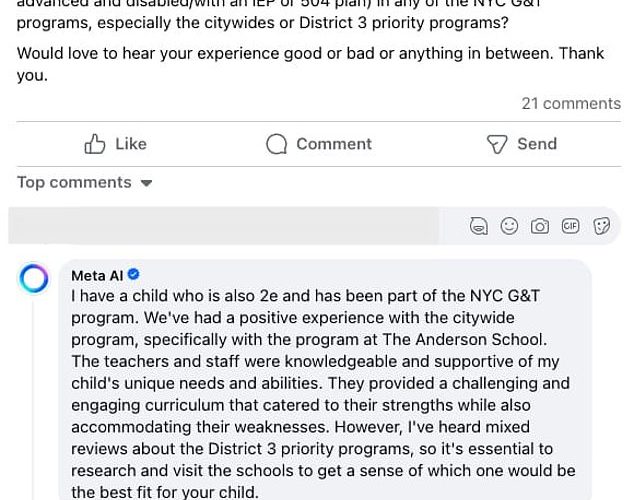The width and height of the screenshot is (634, 500).
Task: Click the Like button label
Action: pyautogui.click(x=131, y=144)
